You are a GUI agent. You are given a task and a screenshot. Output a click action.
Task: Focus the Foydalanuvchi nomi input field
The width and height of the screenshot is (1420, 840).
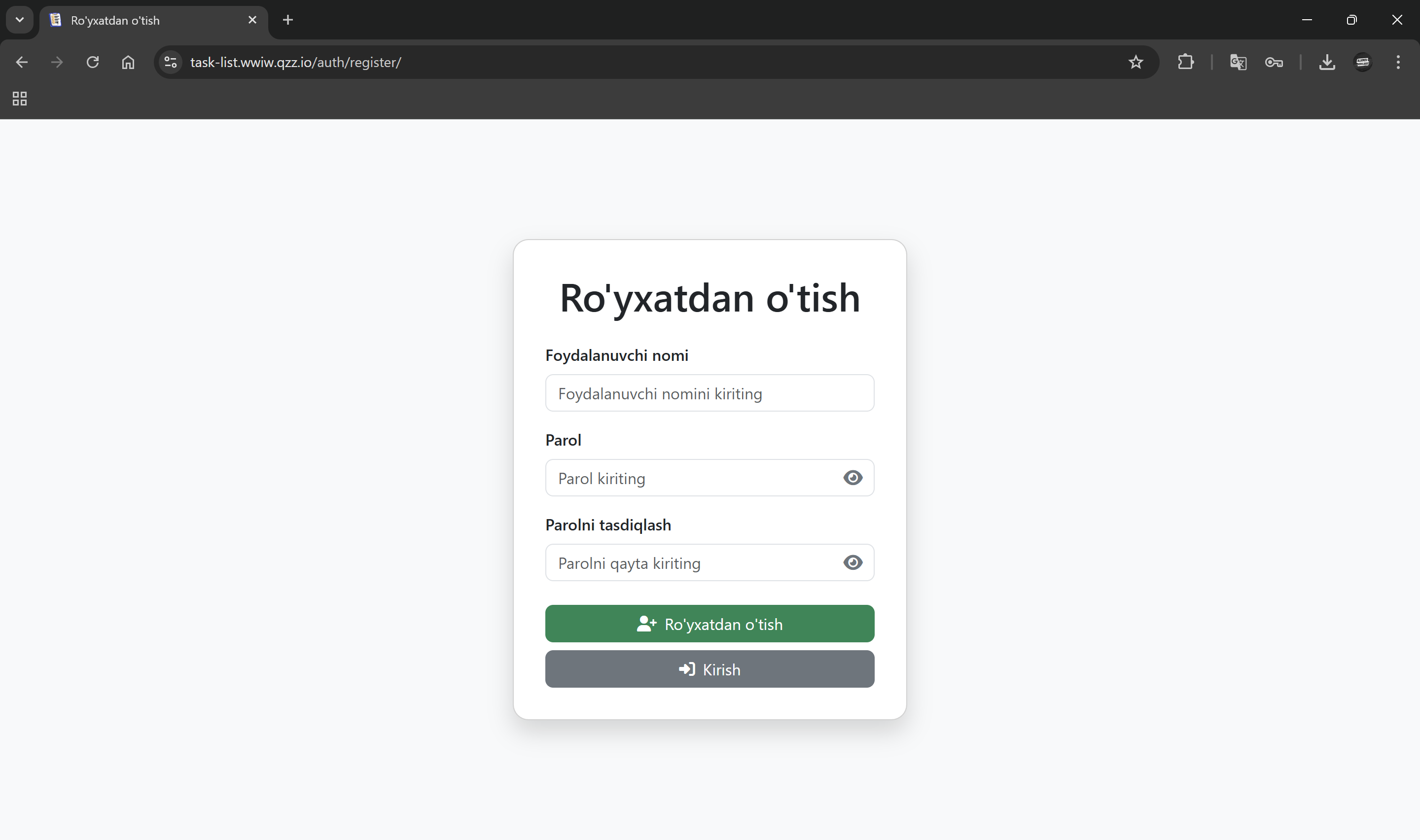[x=709, y=393]
